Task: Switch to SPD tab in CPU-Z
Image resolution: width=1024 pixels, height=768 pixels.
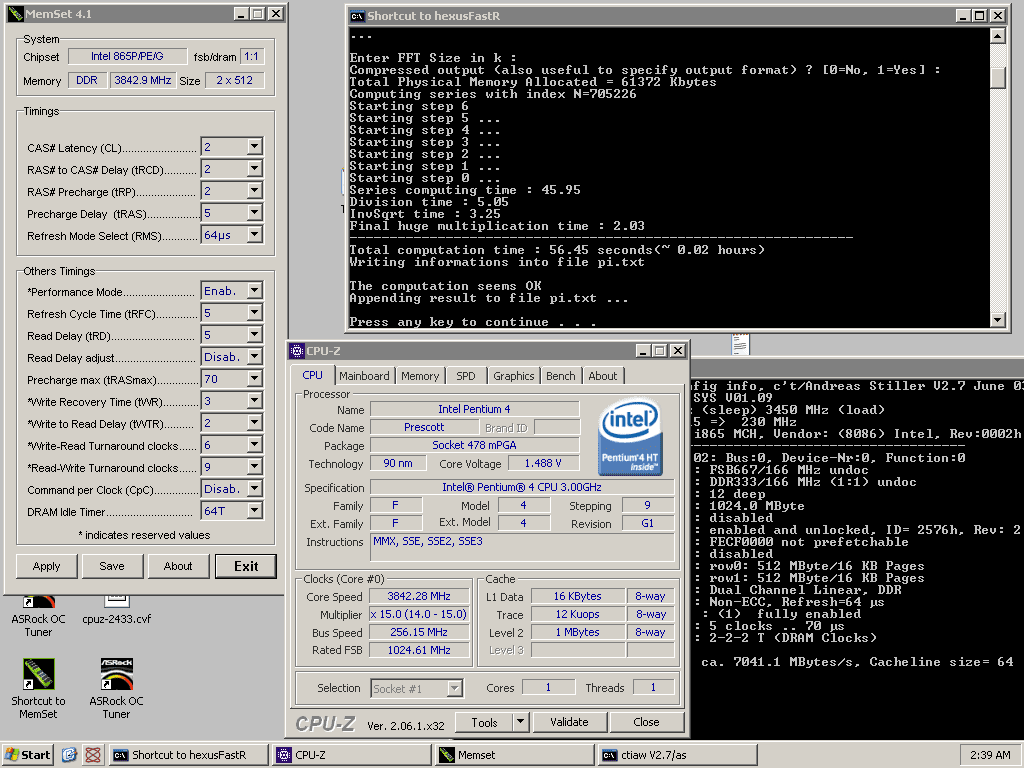Action: pos(466,376)
